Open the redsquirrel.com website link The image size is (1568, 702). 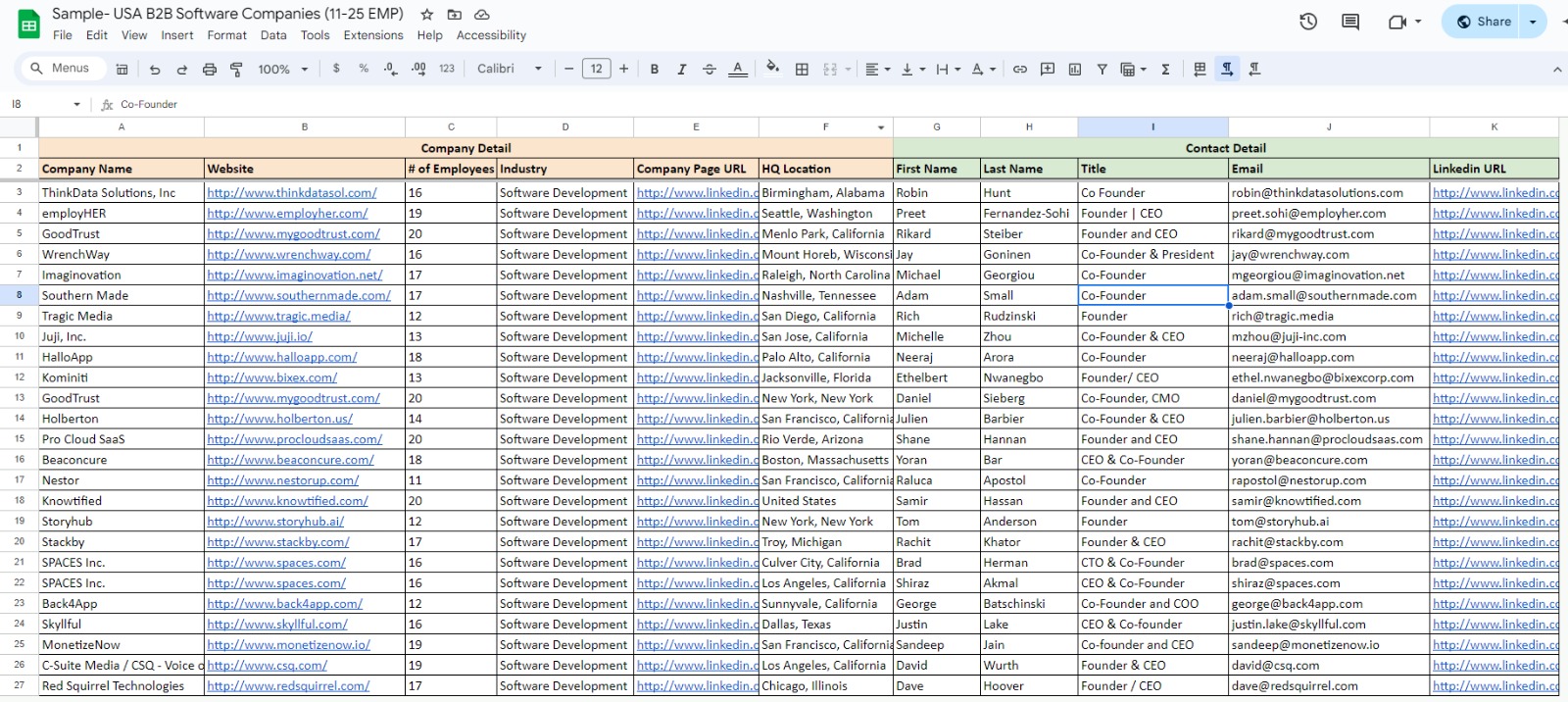288,686
